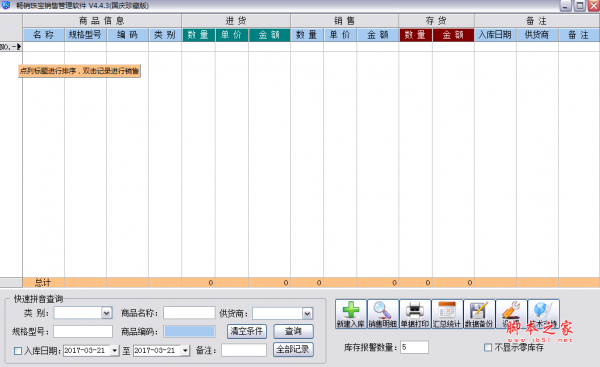
Task: Click the highlighted 商品编码 input field
Action: pyautogui.click(x=189, y=331)
